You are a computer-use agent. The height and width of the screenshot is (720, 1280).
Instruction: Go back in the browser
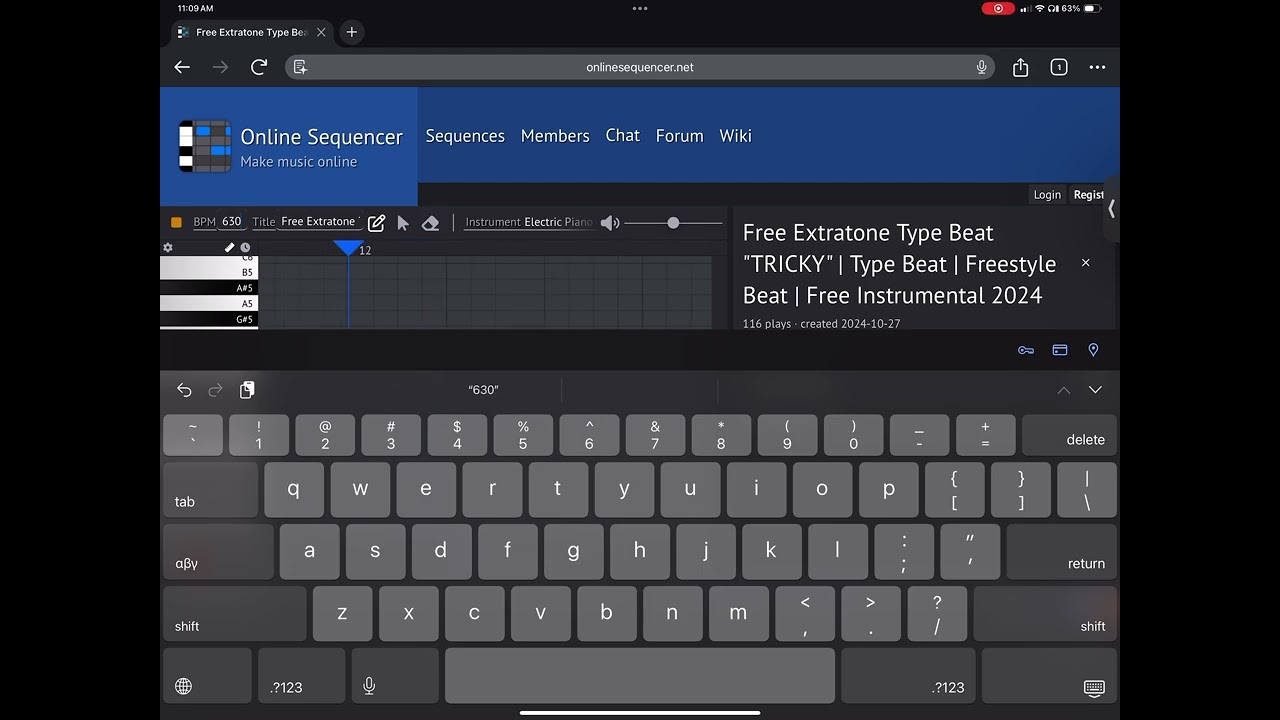pyautogui.click(x=182, y=67)
